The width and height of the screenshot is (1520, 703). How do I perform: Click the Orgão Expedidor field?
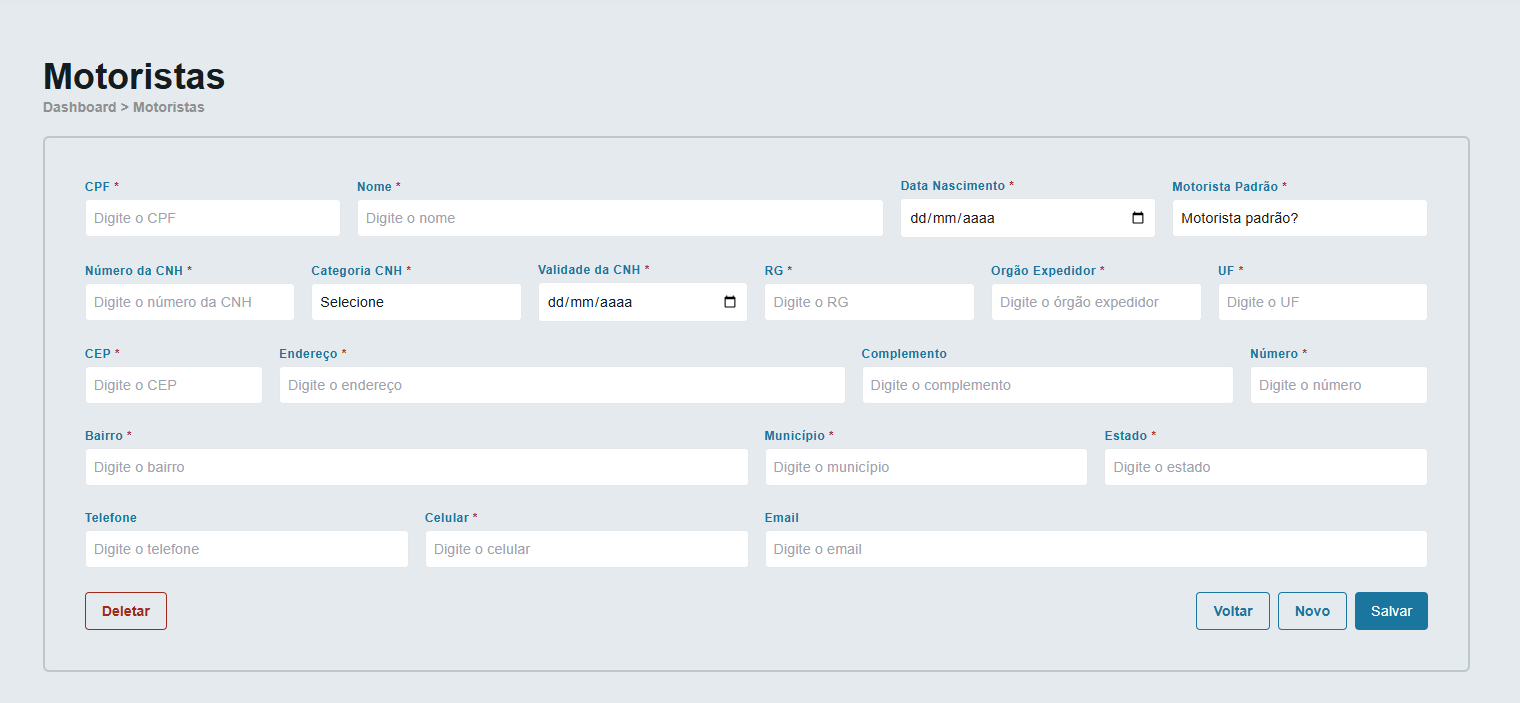(x=1095, y=302)
